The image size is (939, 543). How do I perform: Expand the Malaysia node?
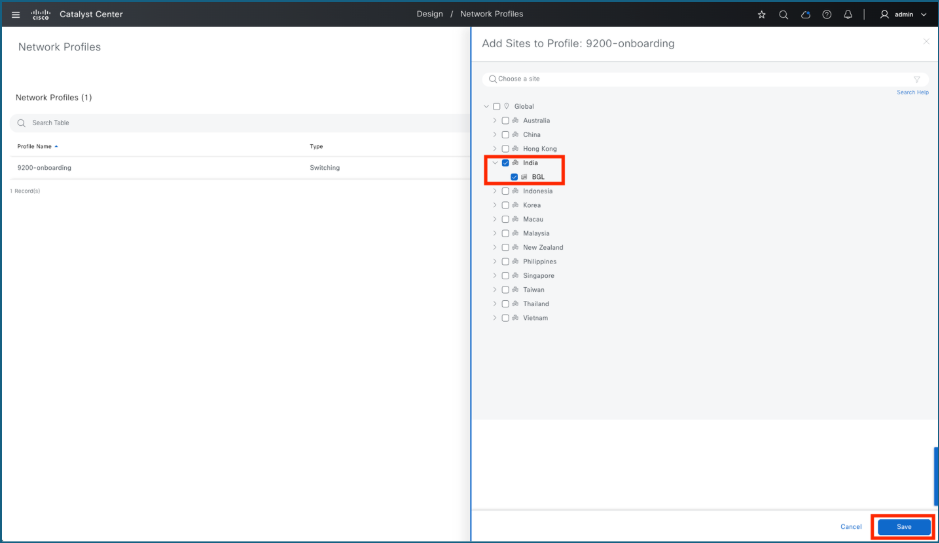tap(495, 233)
